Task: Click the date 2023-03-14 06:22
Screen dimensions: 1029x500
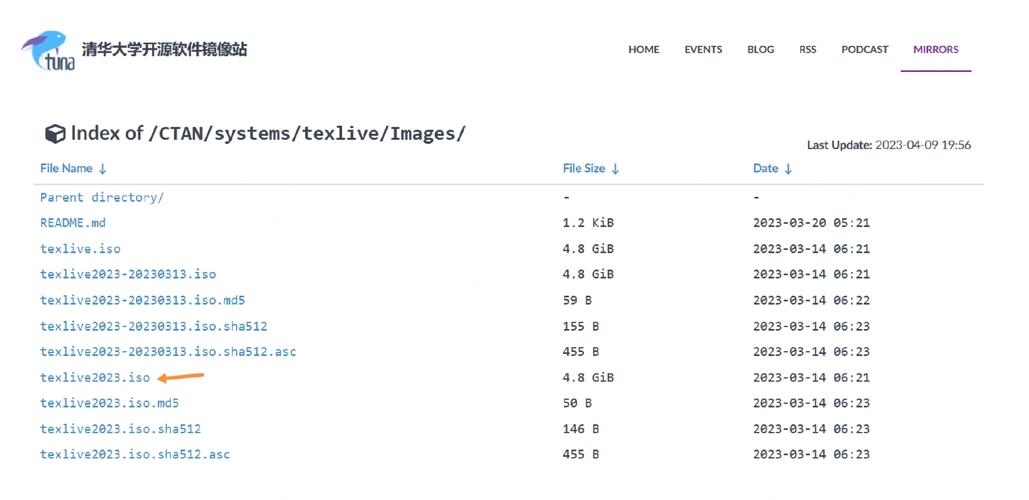Action: pyautogui.click(x=811, y=301)
